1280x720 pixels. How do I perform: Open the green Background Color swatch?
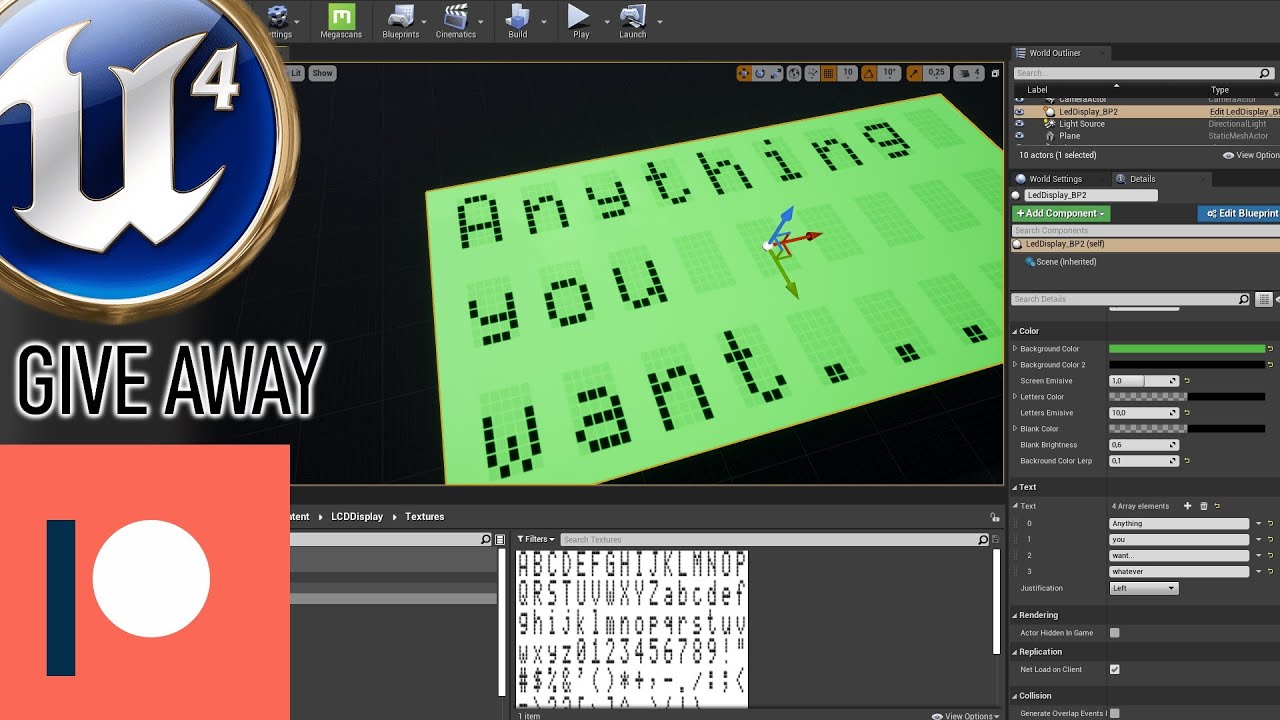[1187, 349]
